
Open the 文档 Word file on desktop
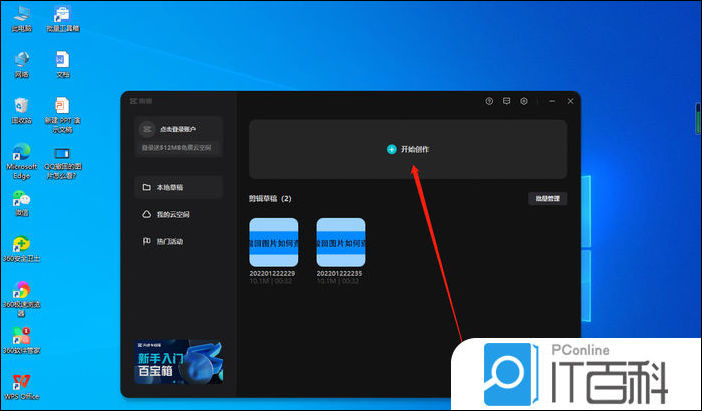pos(63,65)
